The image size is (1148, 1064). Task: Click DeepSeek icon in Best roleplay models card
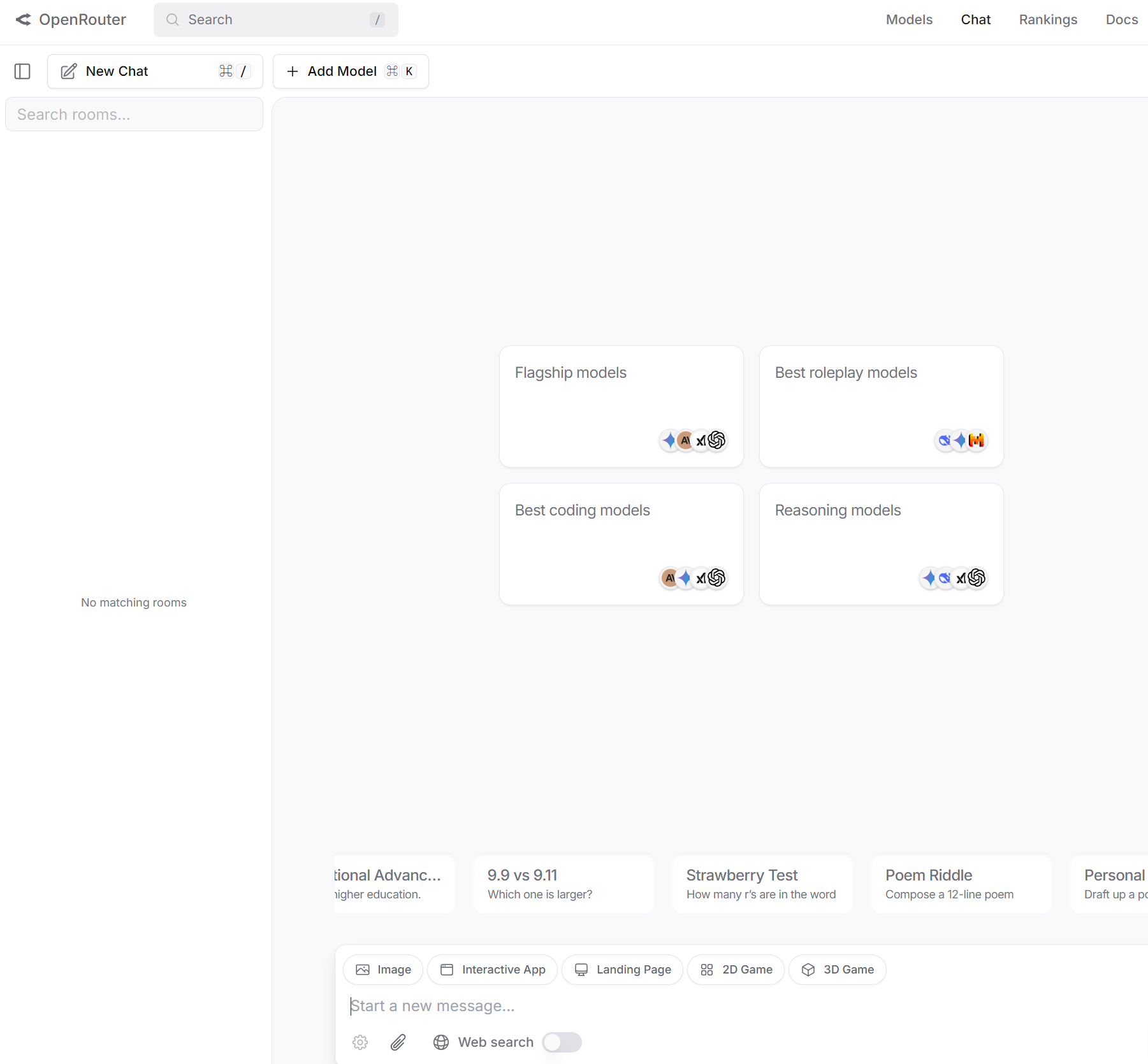(x=945, y=440)
